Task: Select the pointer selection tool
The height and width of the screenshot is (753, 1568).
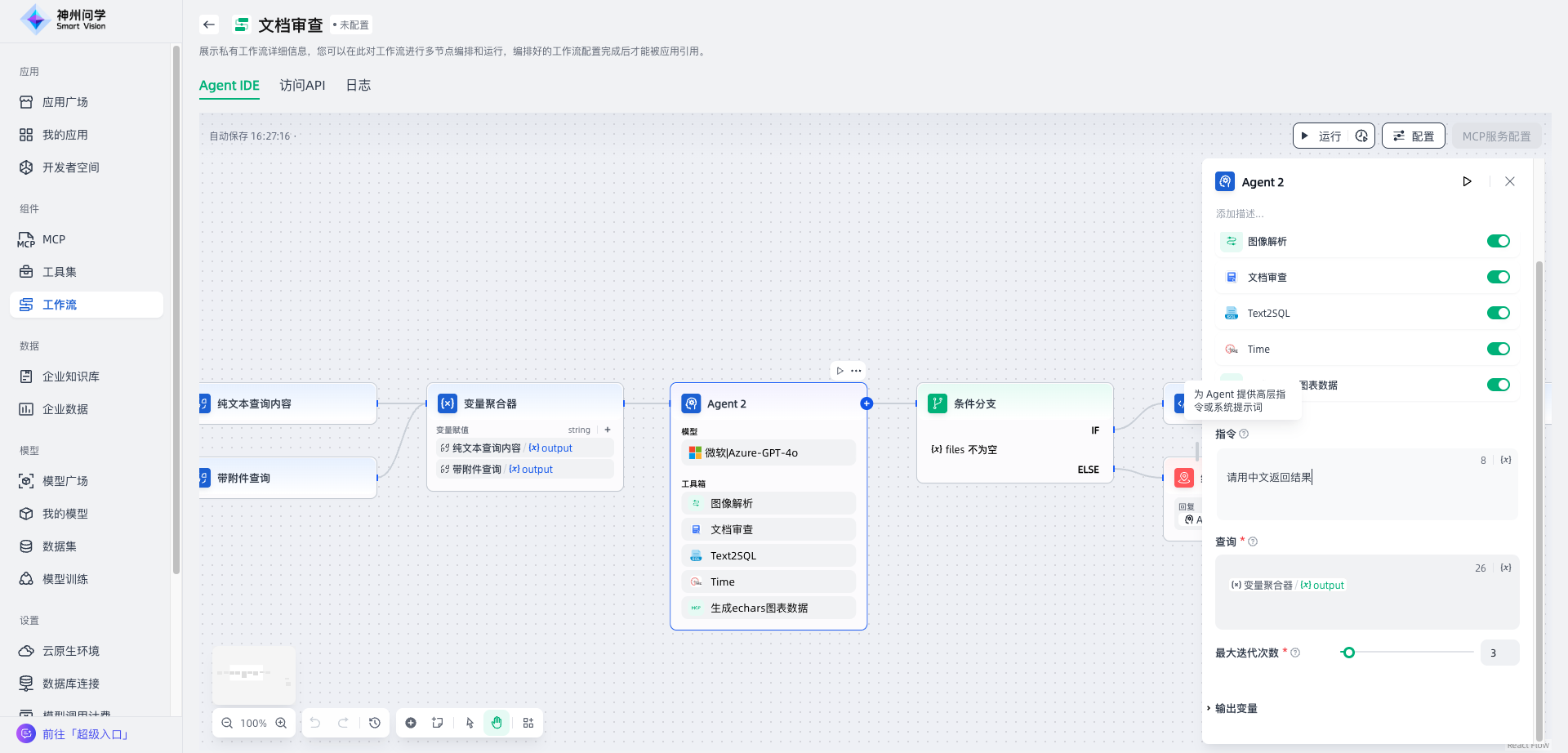Action: (x=470, y=723)
